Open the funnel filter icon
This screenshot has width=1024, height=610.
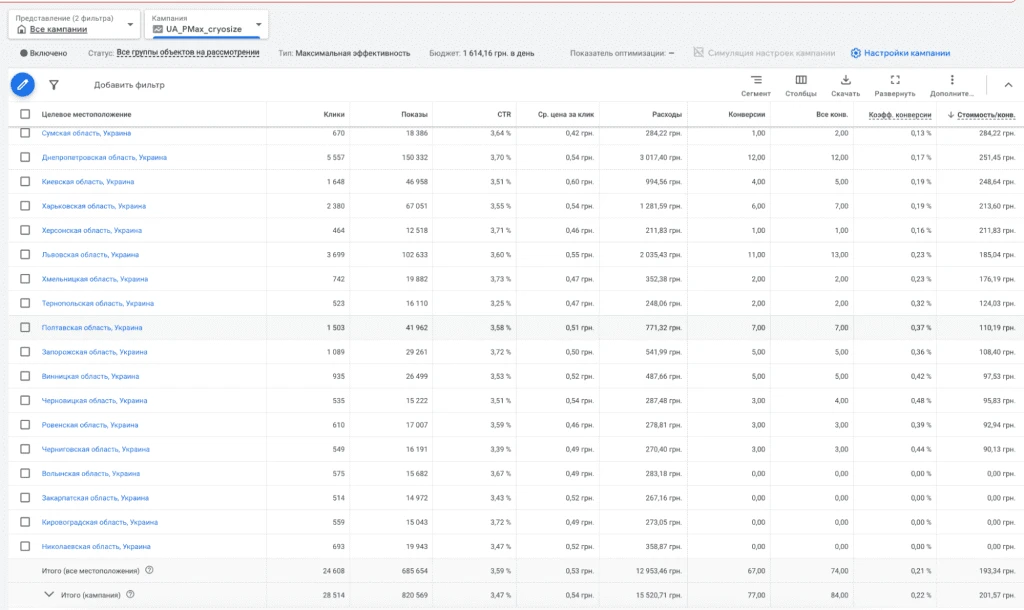click(x=54, y=85)
